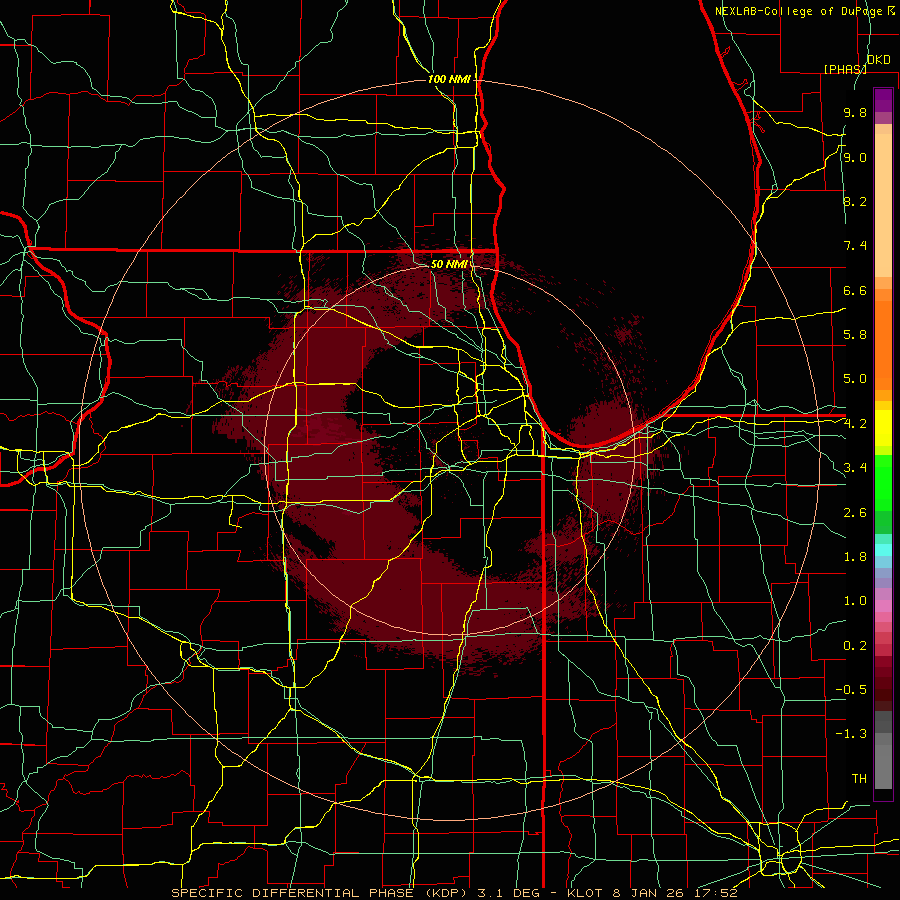
Task: Click the 9.8 scale value
Action: [855, 112]
